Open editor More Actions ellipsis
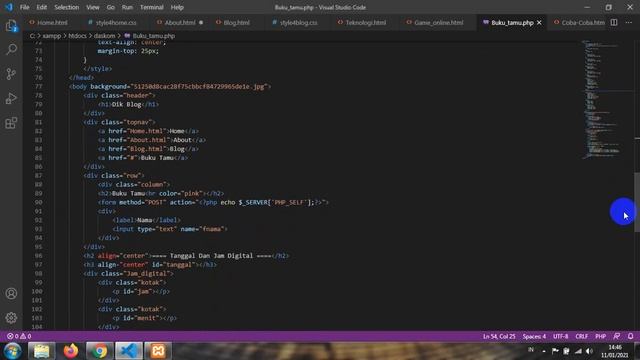The image size is (640, 360). [629, 22]
